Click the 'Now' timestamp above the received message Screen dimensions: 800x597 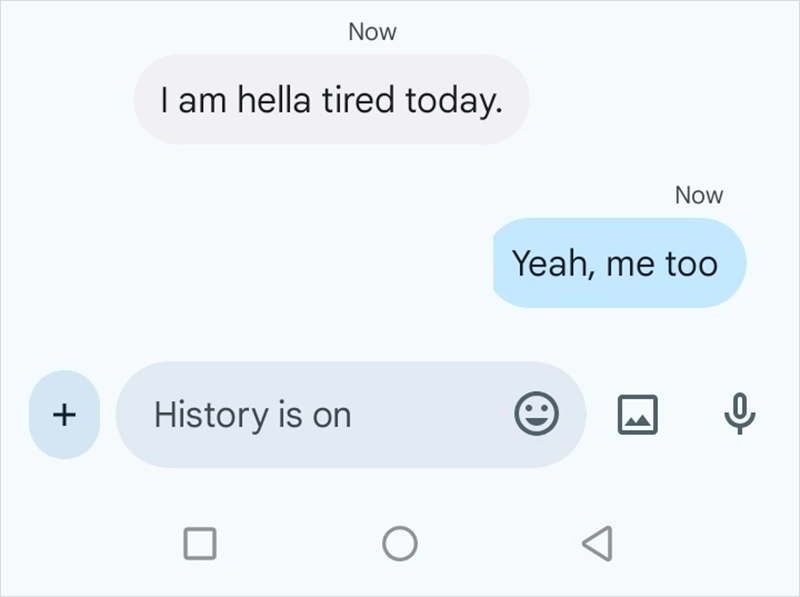371,31
